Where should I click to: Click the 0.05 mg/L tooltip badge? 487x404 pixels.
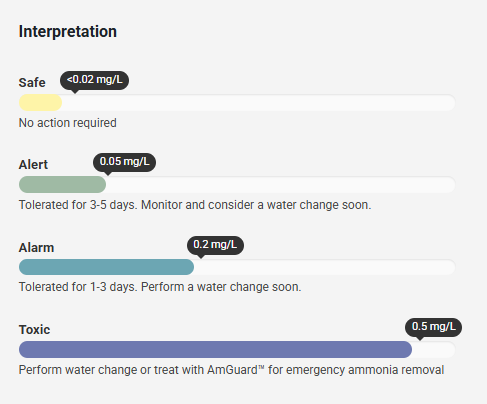[x=124, y=162]
